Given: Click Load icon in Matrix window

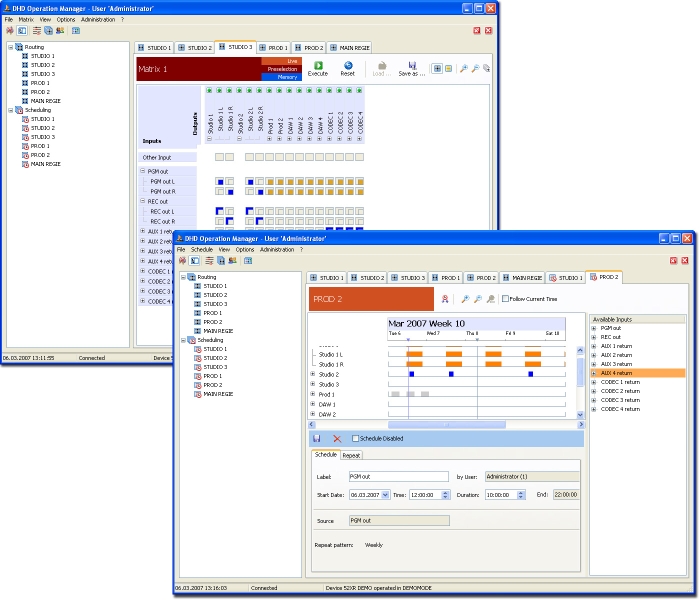Looking at the screenshot, I should [382, 66].
